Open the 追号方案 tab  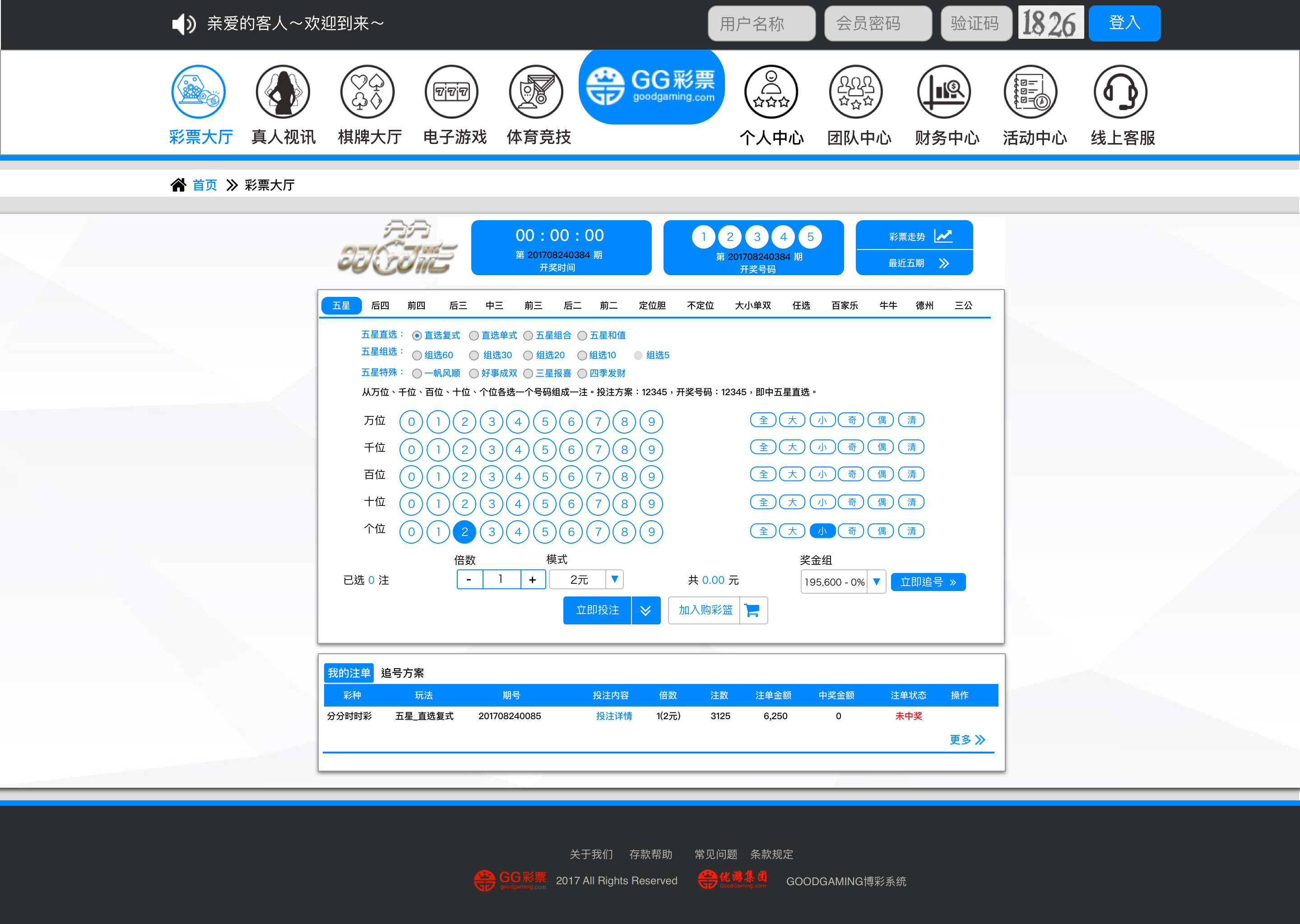402,673
